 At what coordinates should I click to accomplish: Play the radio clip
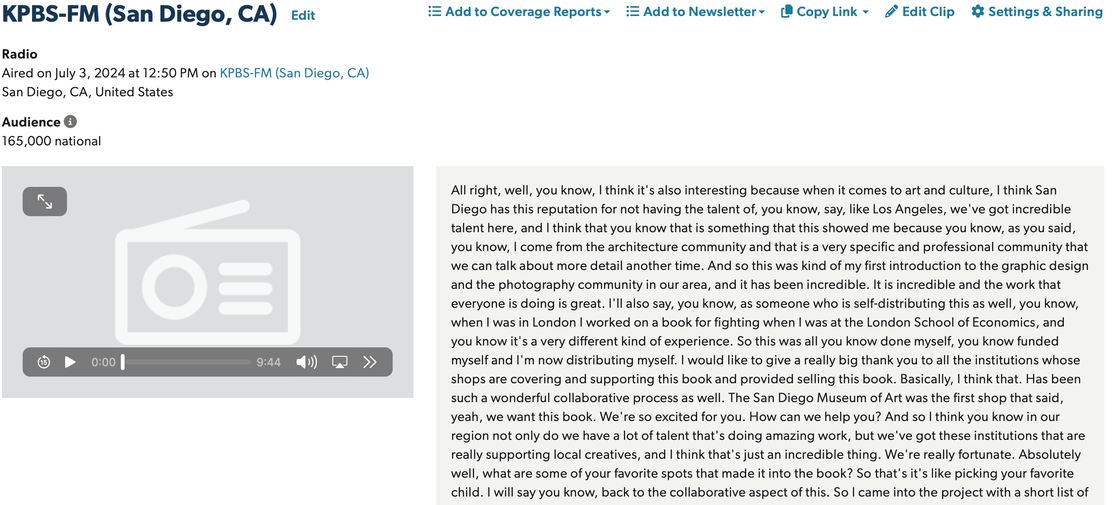point(70,362)
